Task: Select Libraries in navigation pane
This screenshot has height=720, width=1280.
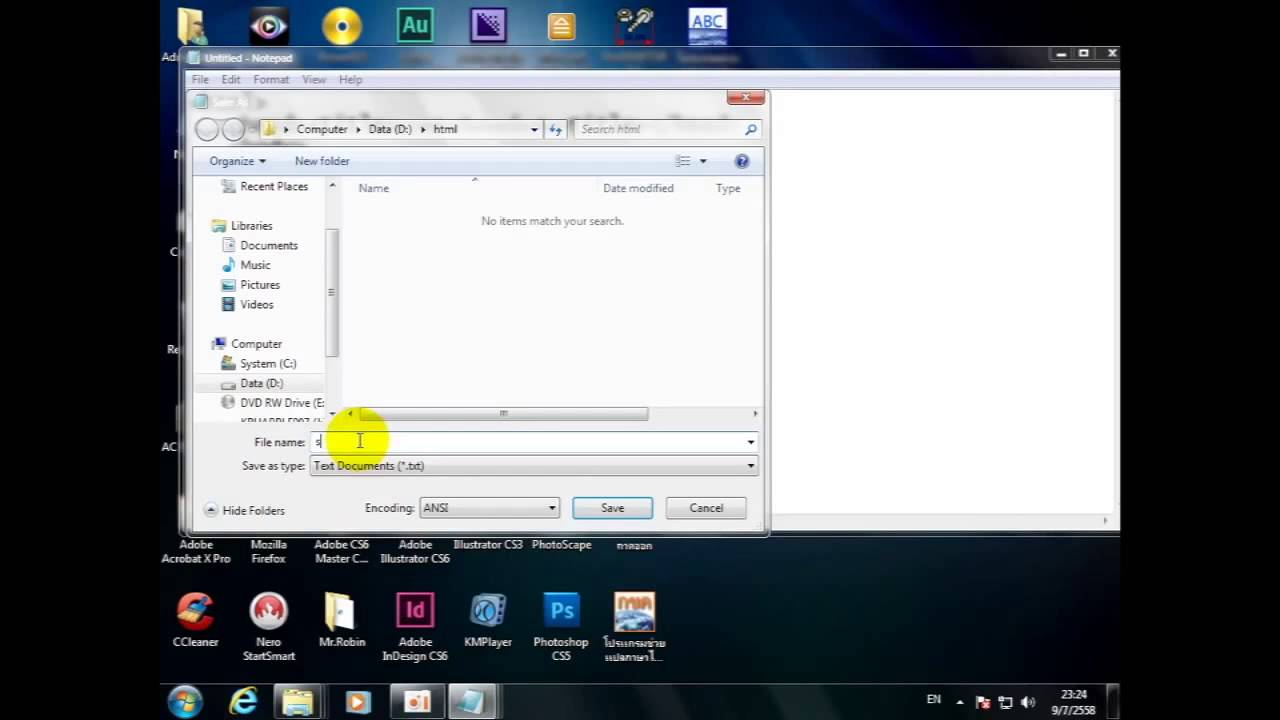Action: (x=241, y=226)
